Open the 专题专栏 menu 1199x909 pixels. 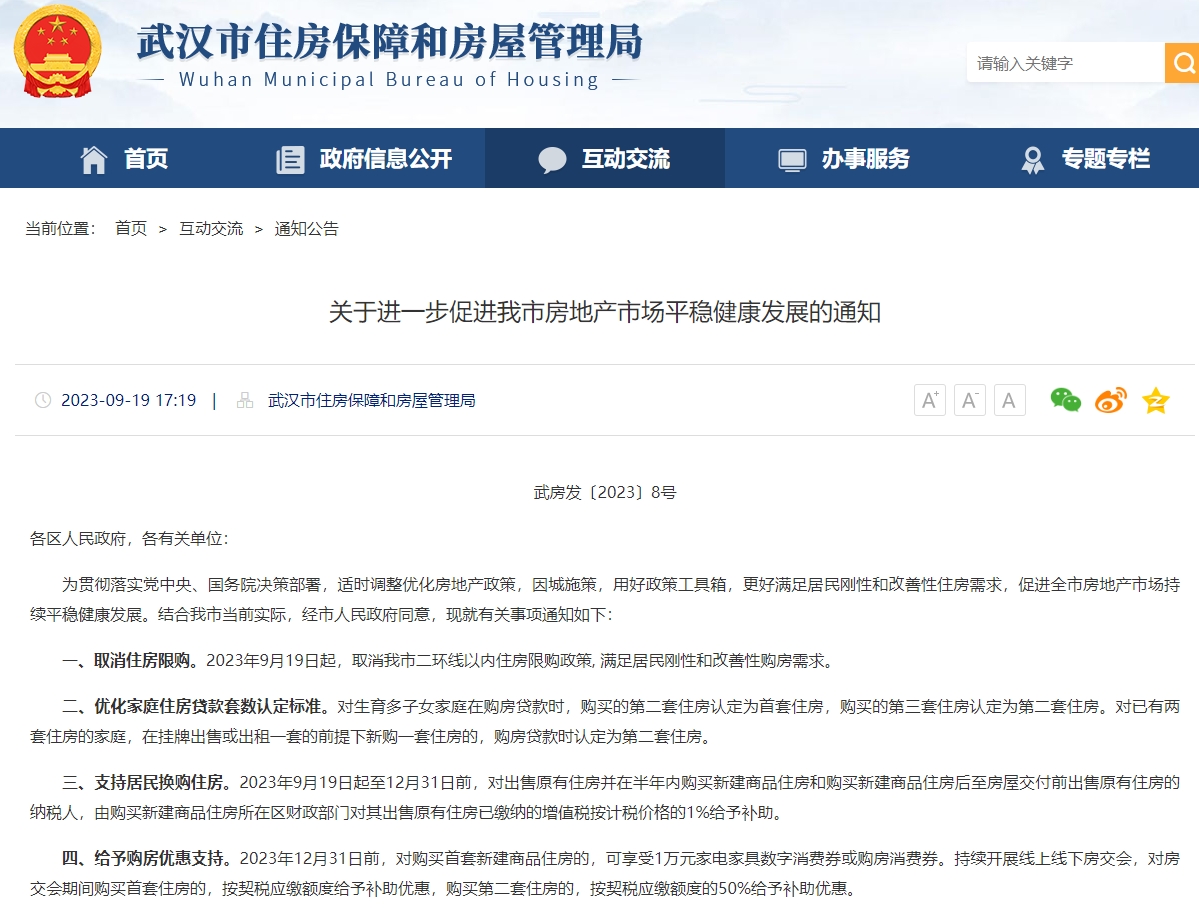[x=1105, y=158]
